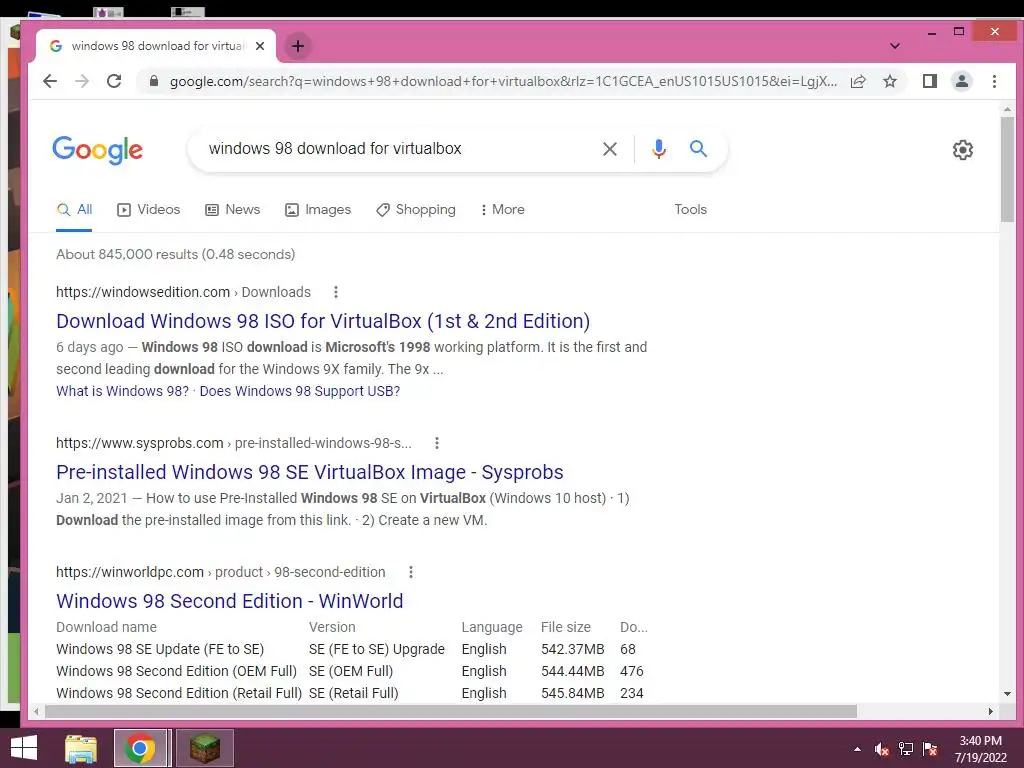Click the address bar URL

(x=503, y=81)
